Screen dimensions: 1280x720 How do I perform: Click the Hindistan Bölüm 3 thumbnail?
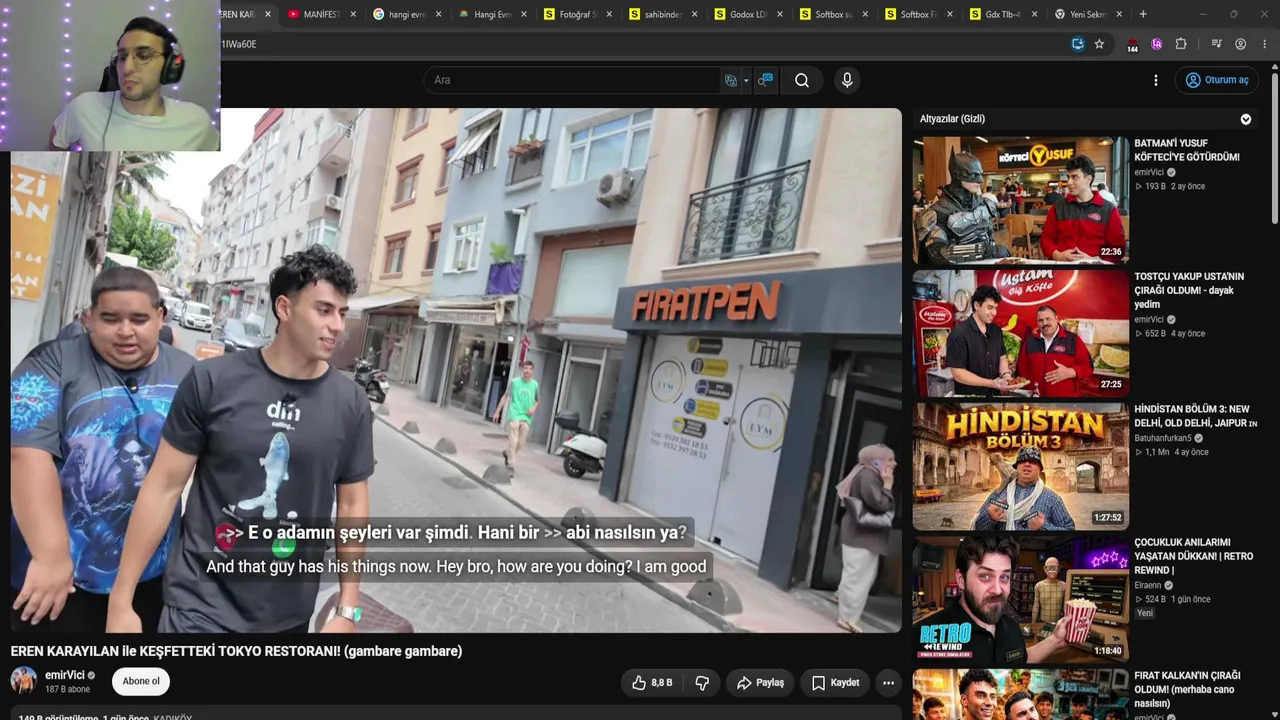(x=1021, y=466)
